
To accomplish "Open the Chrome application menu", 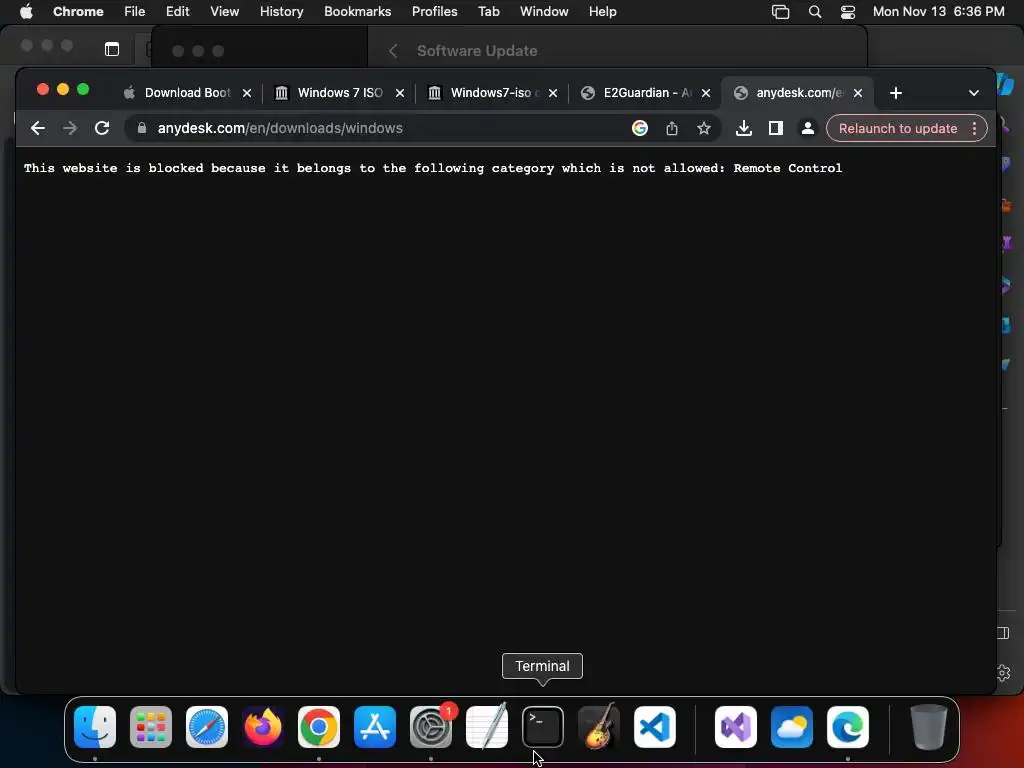I will [78, 12].
